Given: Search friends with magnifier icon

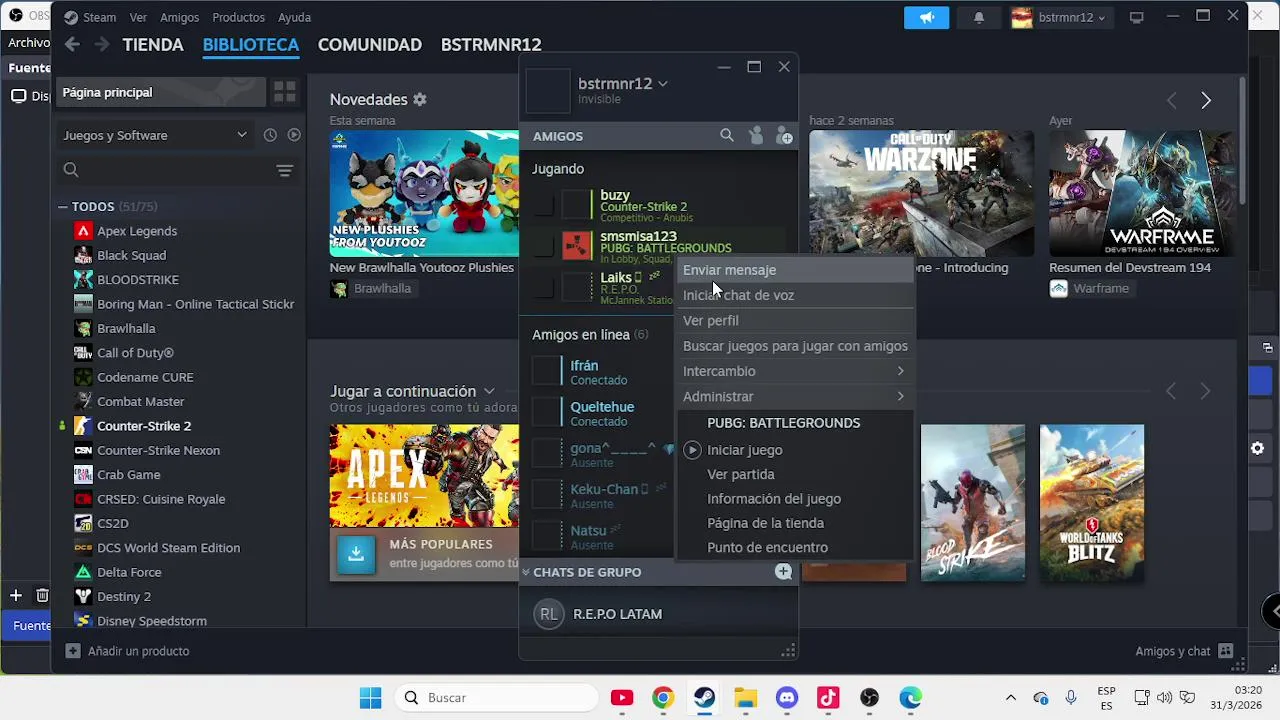Looking at the screenshot, I should (727, 136).
